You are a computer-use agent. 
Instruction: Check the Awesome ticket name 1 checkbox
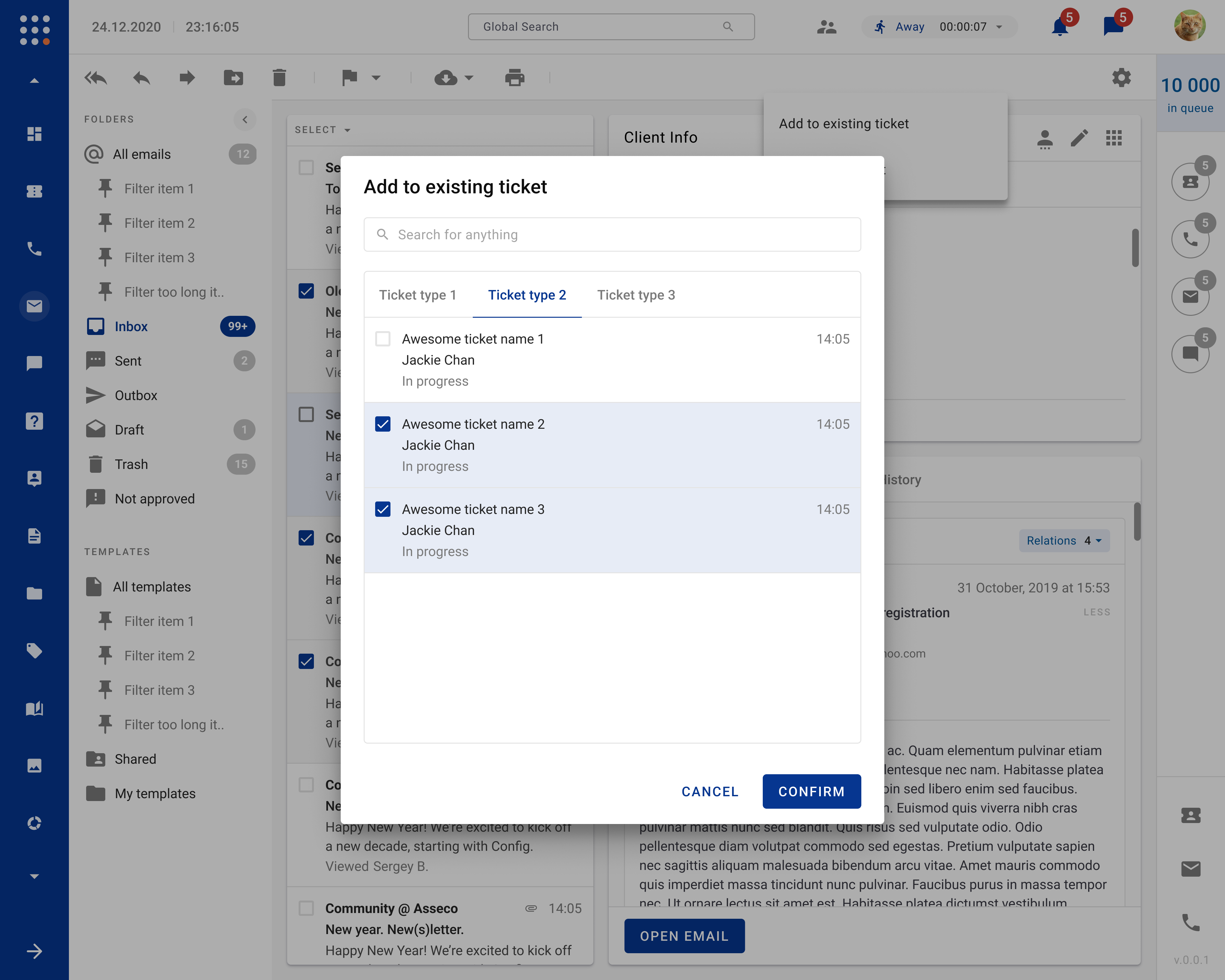coord(383,339)
